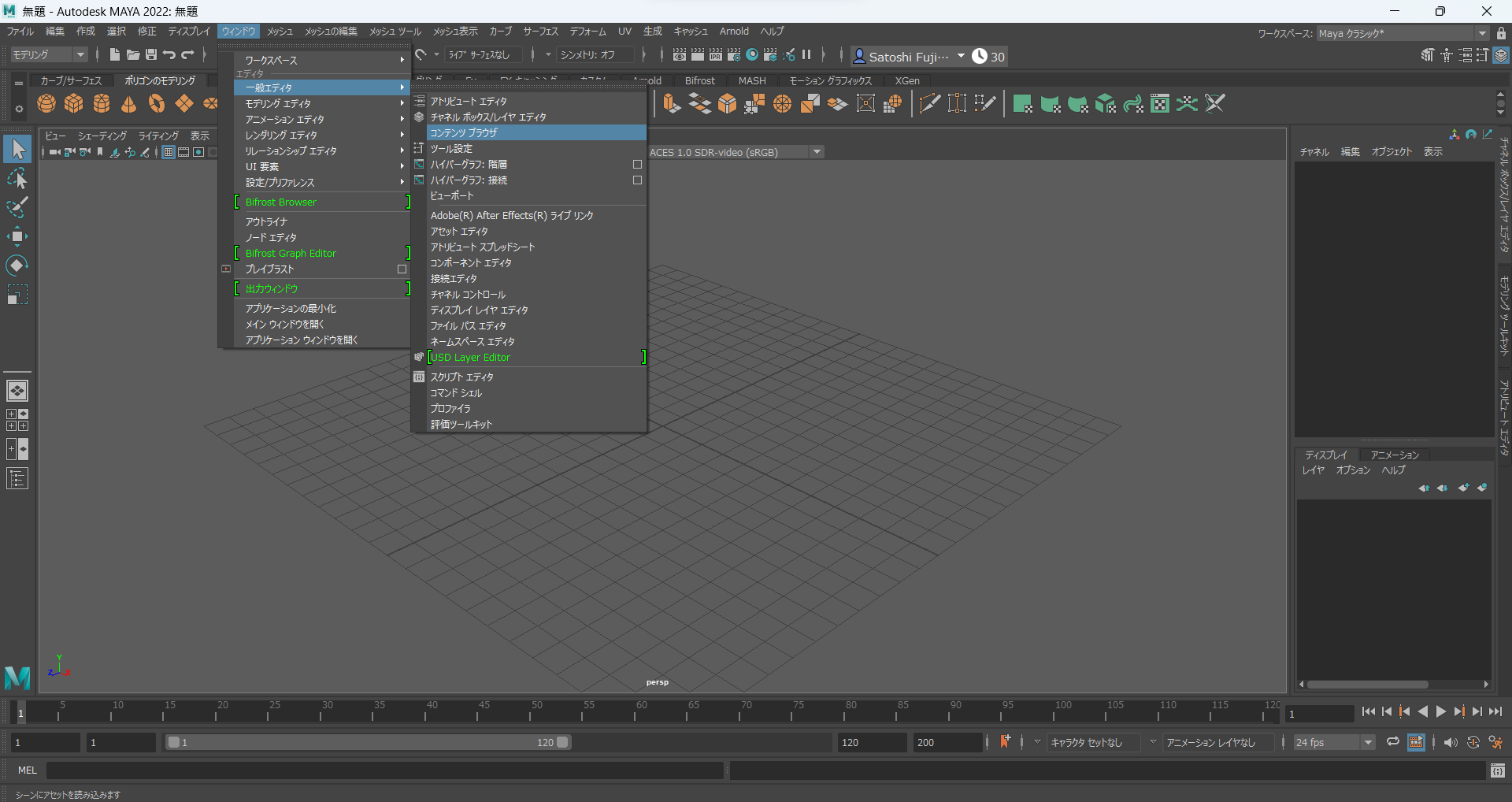Select the Move tool in the toolbox
The image size is (1512, 802).
(x=17, y=236)
